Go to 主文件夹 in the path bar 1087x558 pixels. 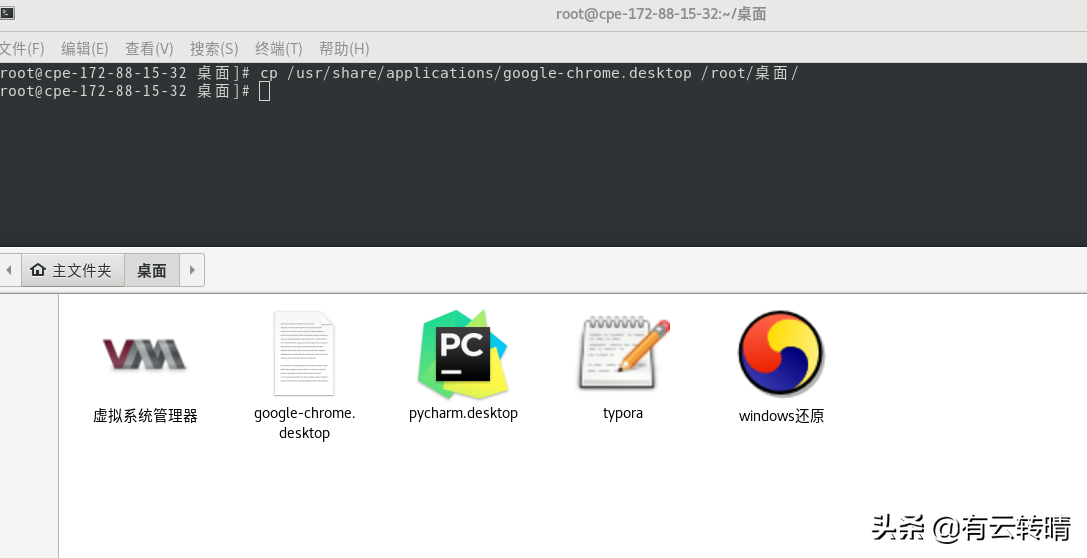tap(72, 270)
